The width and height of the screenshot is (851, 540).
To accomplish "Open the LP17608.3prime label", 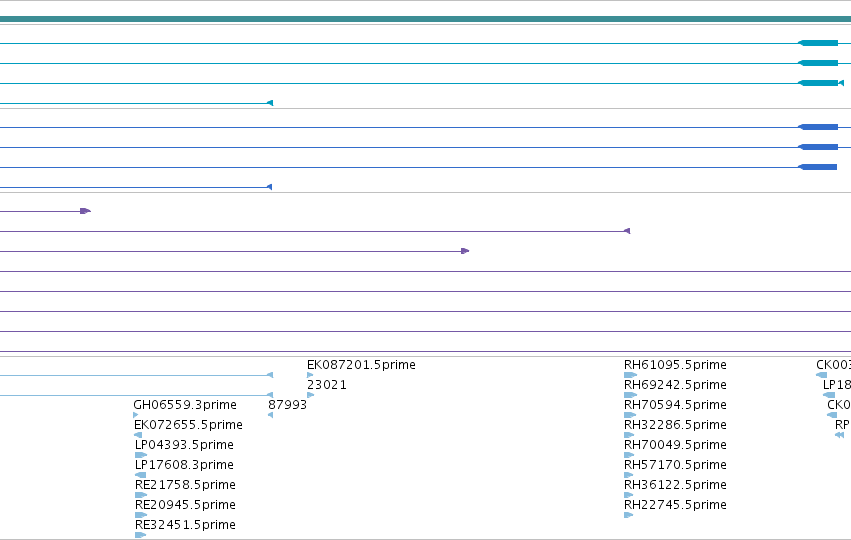I will (185, 465).
